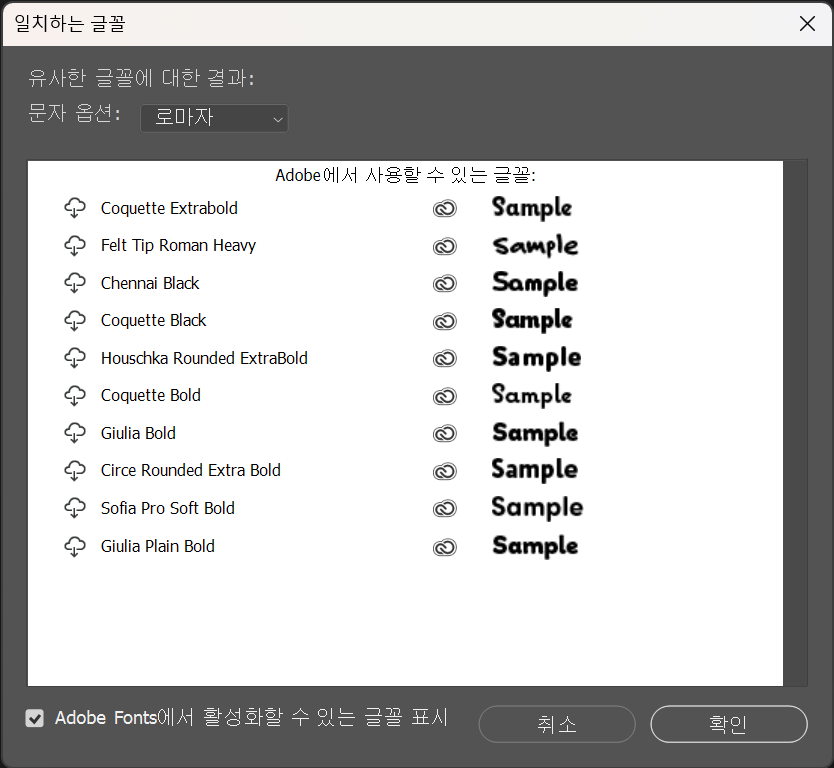Click the Sample preview for Felt Tip Roman Heavy
This screenshot has width=834, height=768.
click(x=535, y=246)
